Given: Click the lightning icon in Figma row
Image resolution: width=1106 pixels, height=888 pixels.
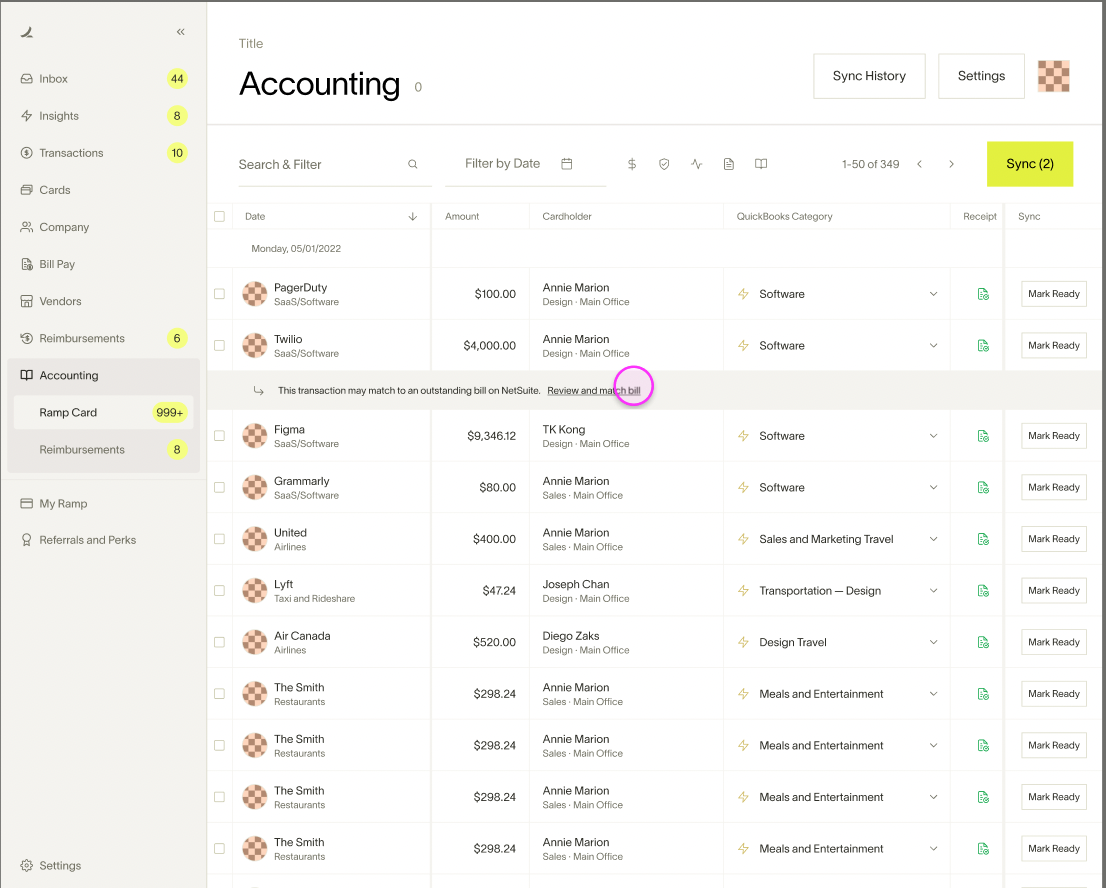Looking at the screenshot, I should (x=743, y=436).
